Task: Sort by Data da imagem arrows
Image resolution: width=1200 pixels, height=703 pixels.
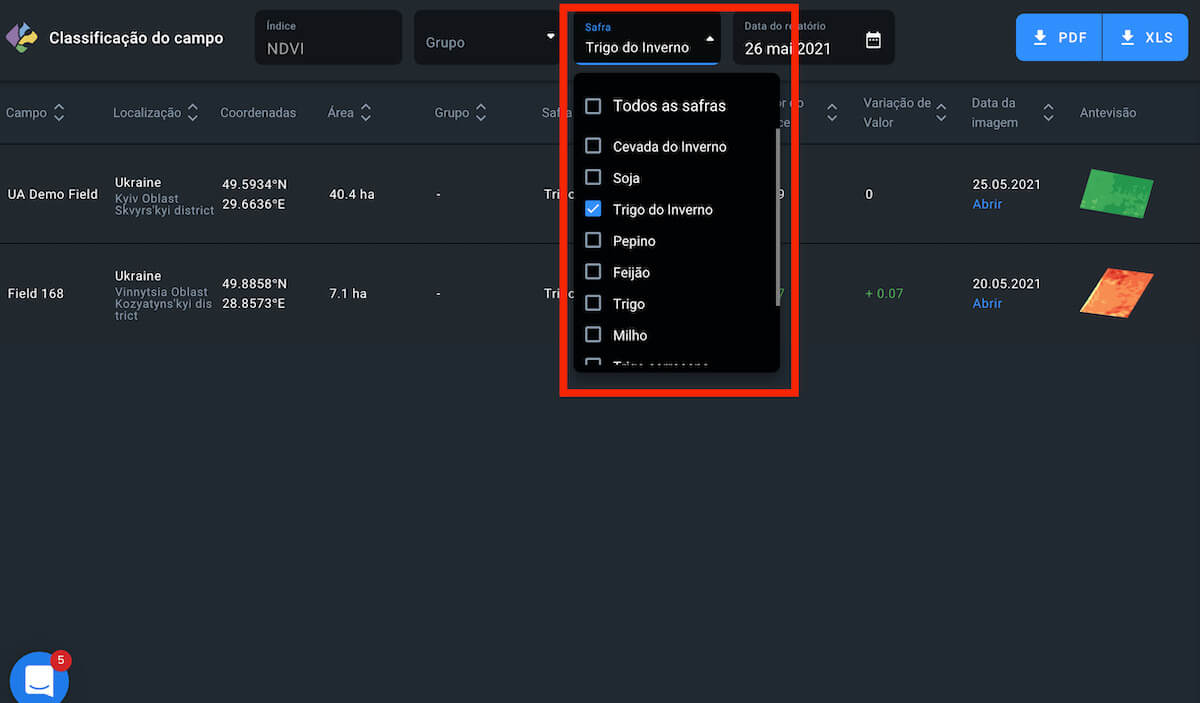Action: (1048, 113)
